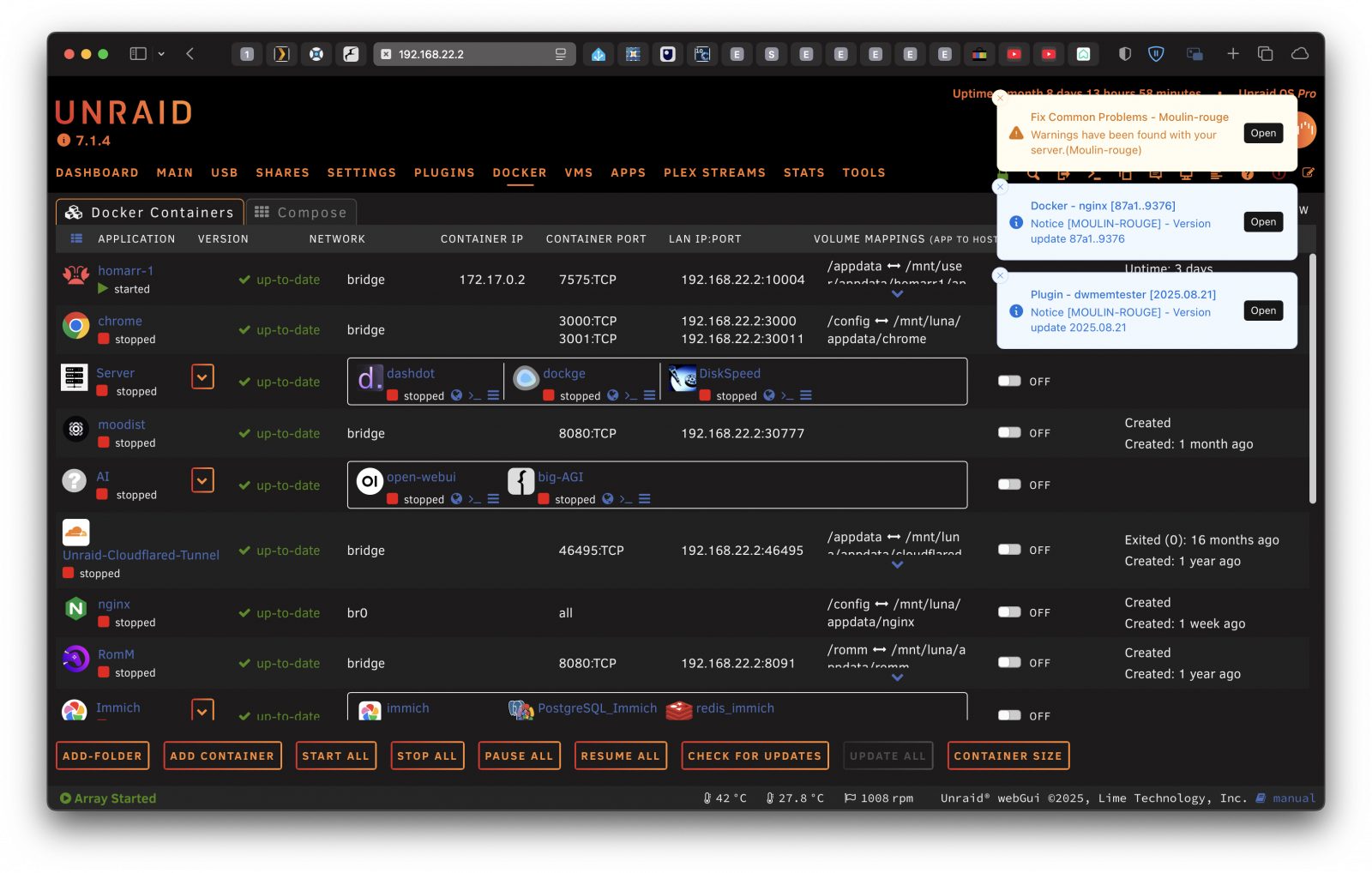Click the Check For Updates button
Image resolution: width=1372 pixels, height=873 pixels.
754,756
